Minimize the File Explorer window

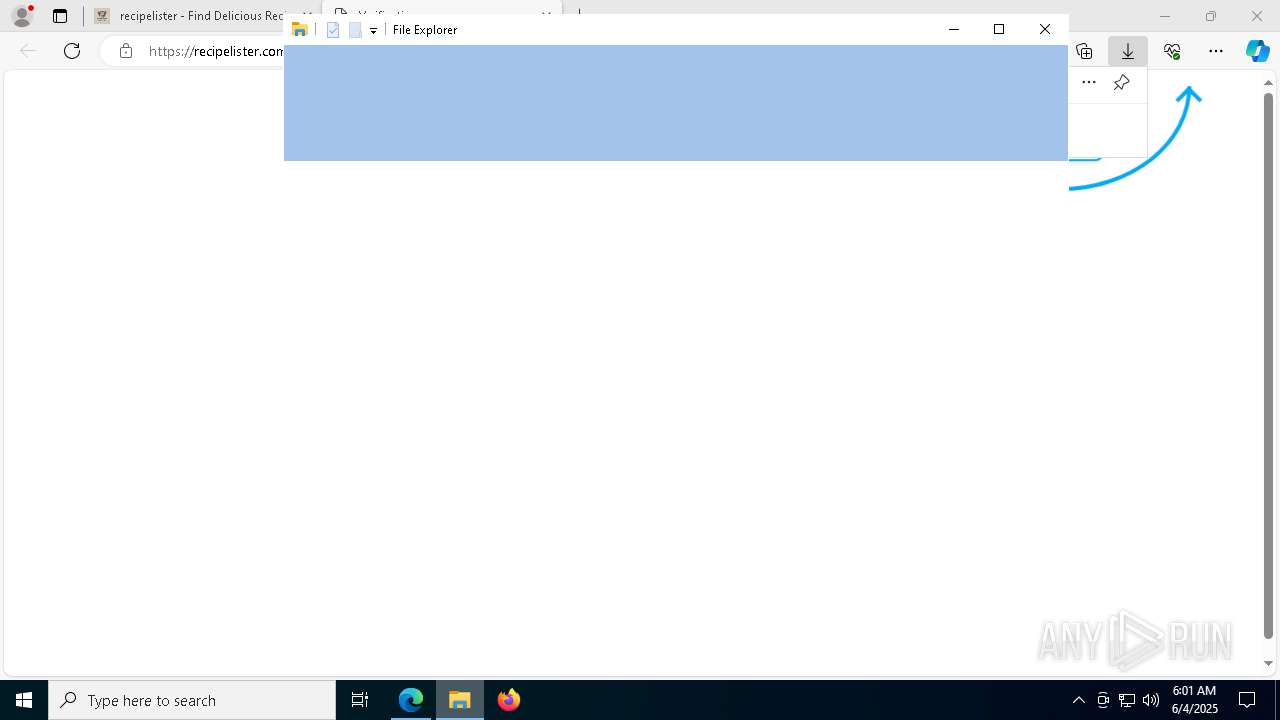click(954, 30)
